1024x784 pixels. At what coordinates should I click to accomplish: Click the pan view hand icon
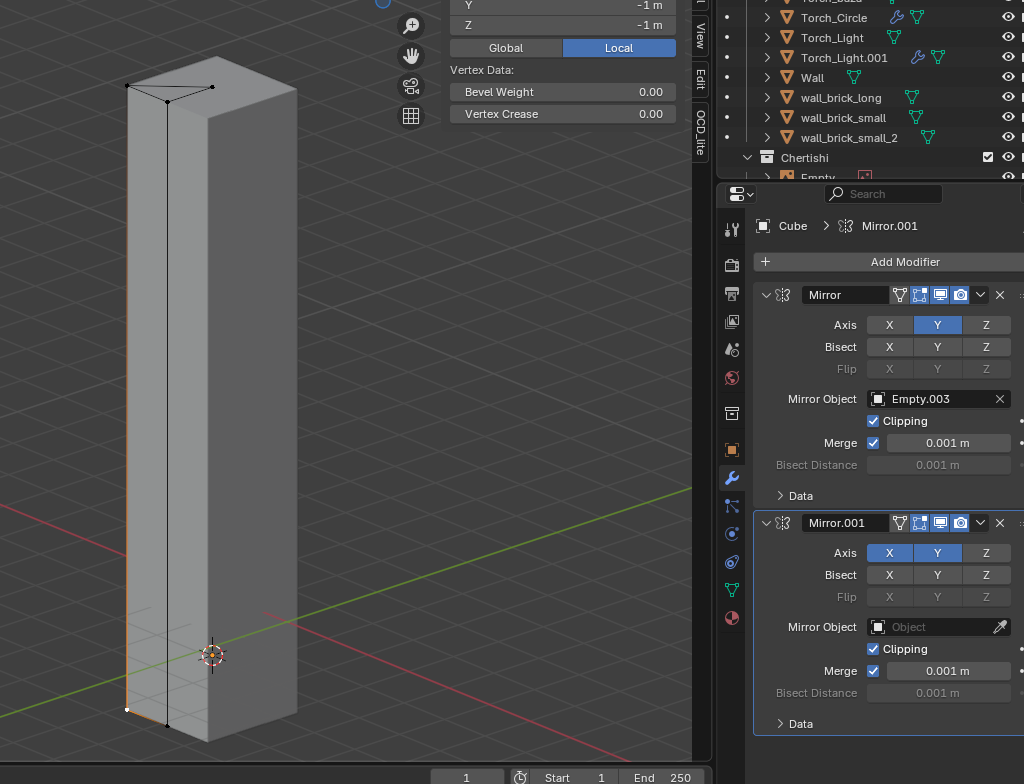pos(410,56)
